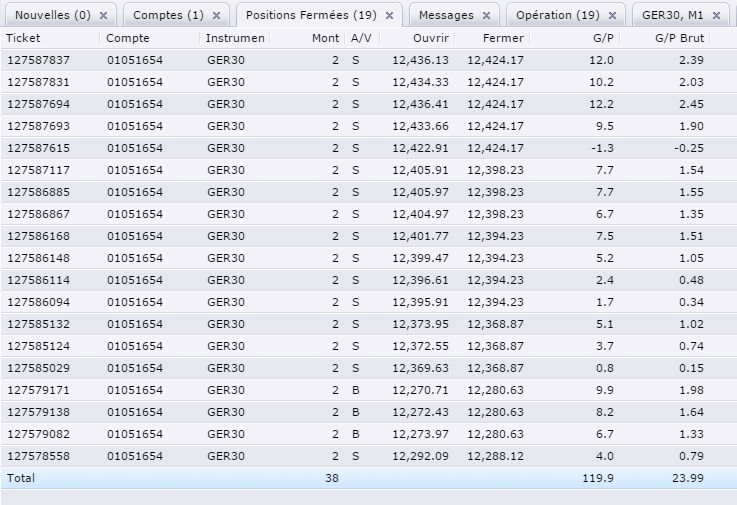Switch to the Nouvelles (0) tab
This screenshot has height=505, width=737.
52,16
